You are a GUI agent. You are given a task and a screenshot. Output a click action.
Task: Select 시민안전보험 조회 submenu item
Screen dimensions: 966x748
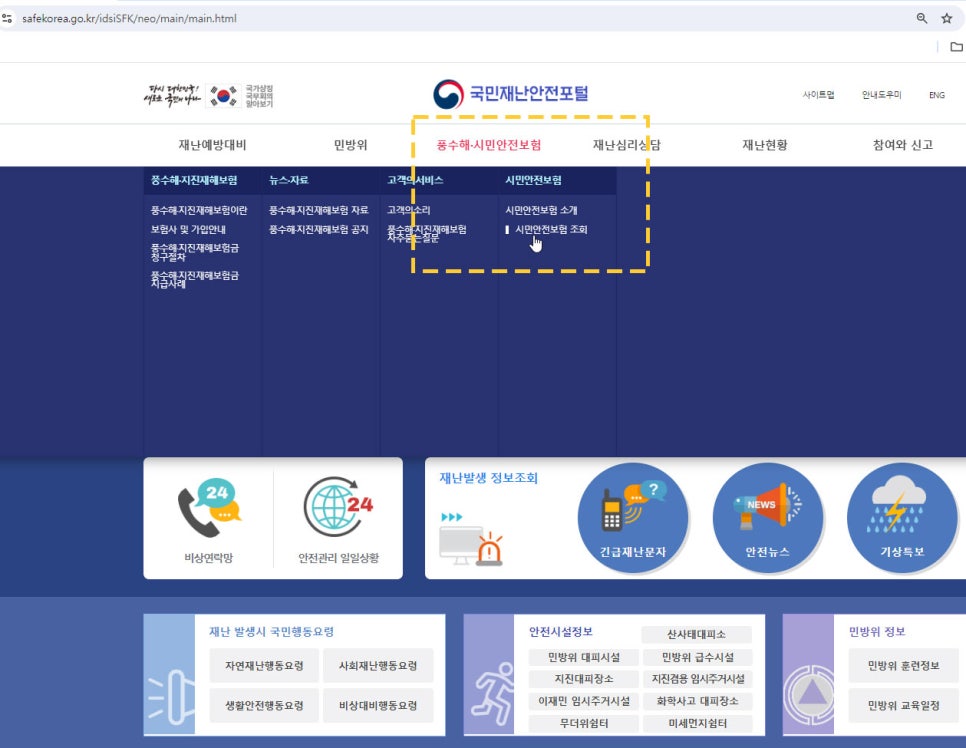pos(551,230)
